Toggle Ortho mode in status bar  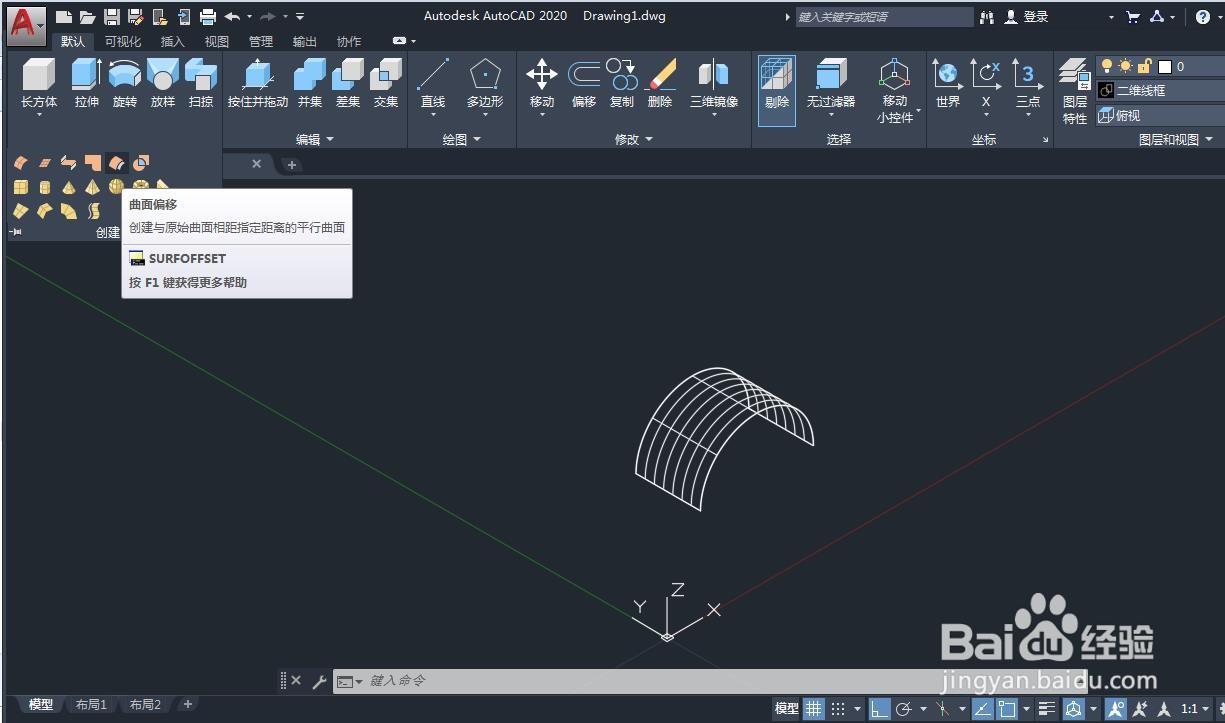point(879,709)
